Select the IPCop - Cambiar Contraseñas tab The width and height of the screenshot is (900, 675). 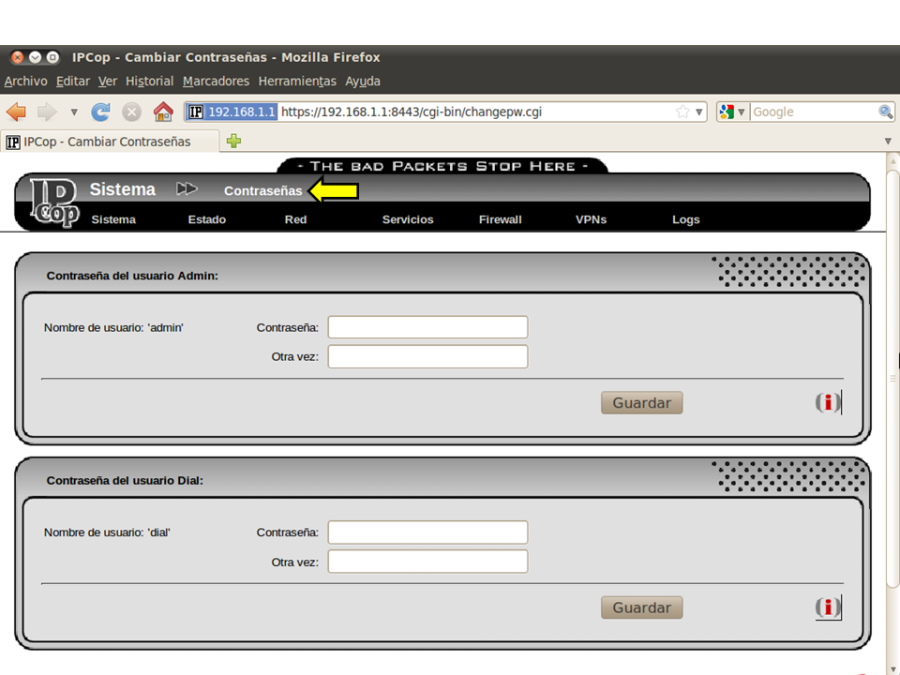click(x=107, y=141)
